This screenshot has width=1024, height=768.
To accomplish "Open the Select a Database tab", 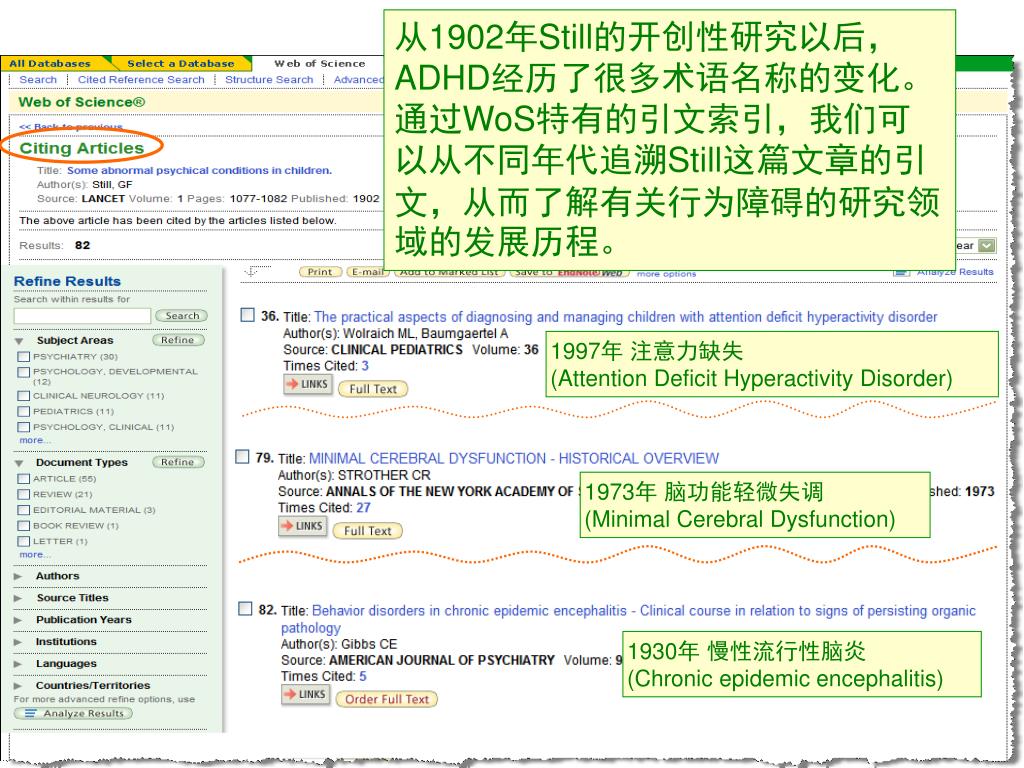I will pyautogui.click(x=181, y=63).
